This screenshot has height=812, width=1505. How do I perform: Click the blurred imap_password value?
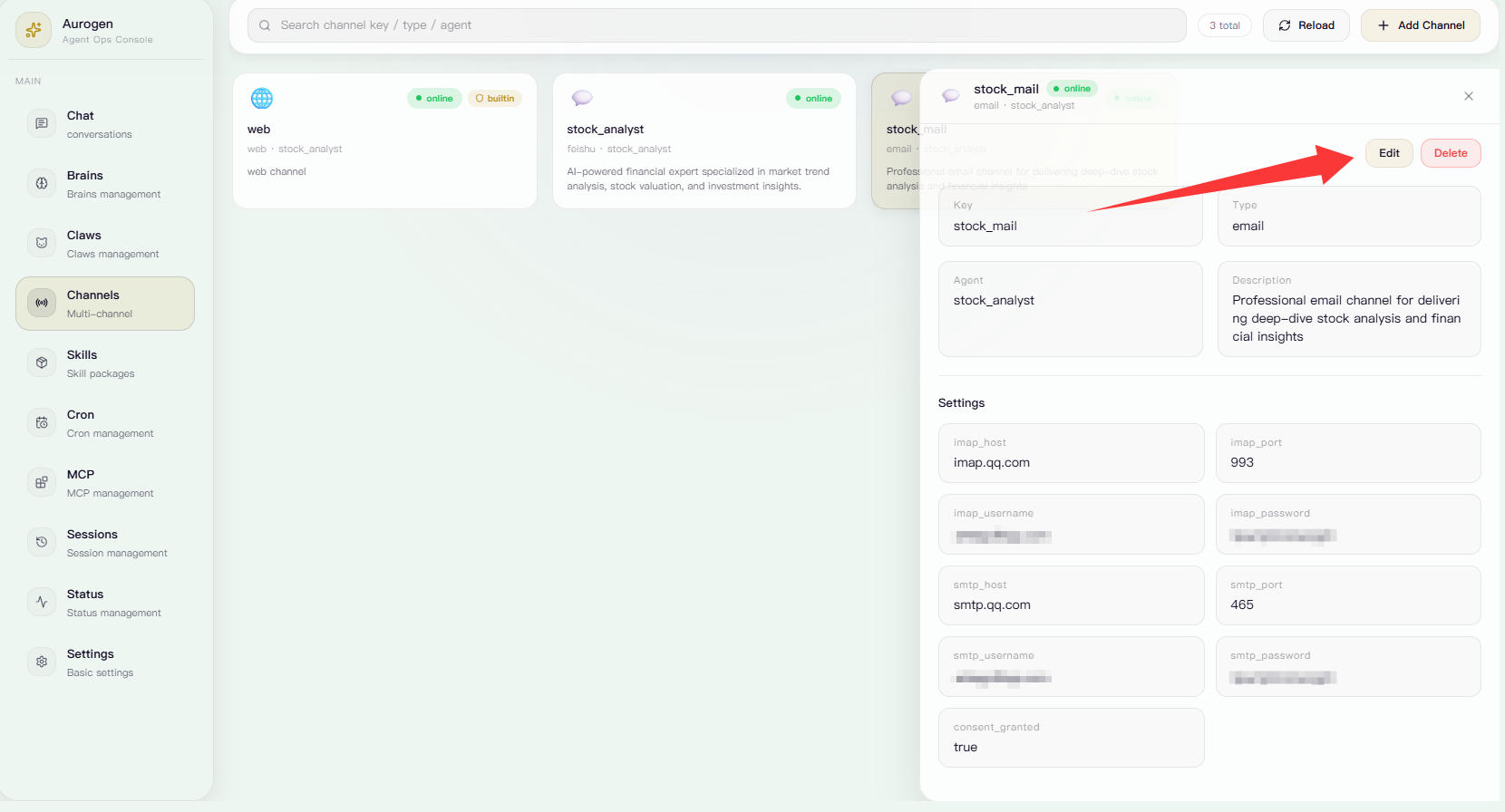(x=1283, y=536)
